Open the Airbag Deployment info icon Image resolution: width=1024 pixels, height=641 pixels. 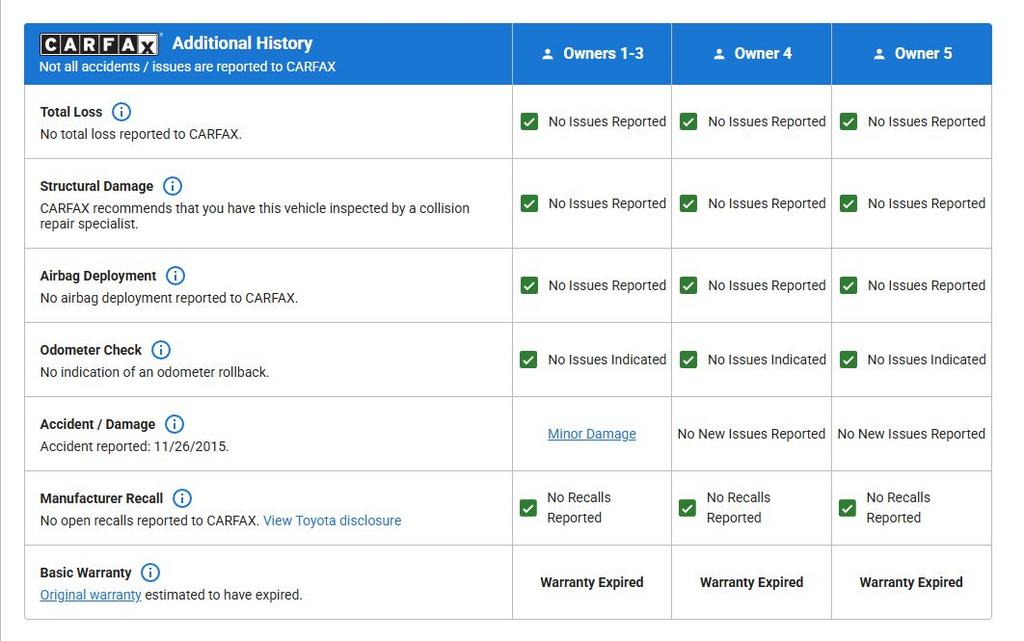coord(175,275)
